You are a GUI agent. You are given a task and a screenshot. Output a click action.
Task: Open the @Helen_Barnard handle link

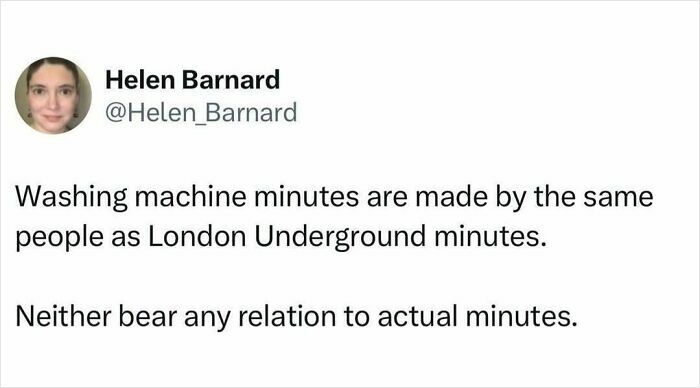click(201, 113)
